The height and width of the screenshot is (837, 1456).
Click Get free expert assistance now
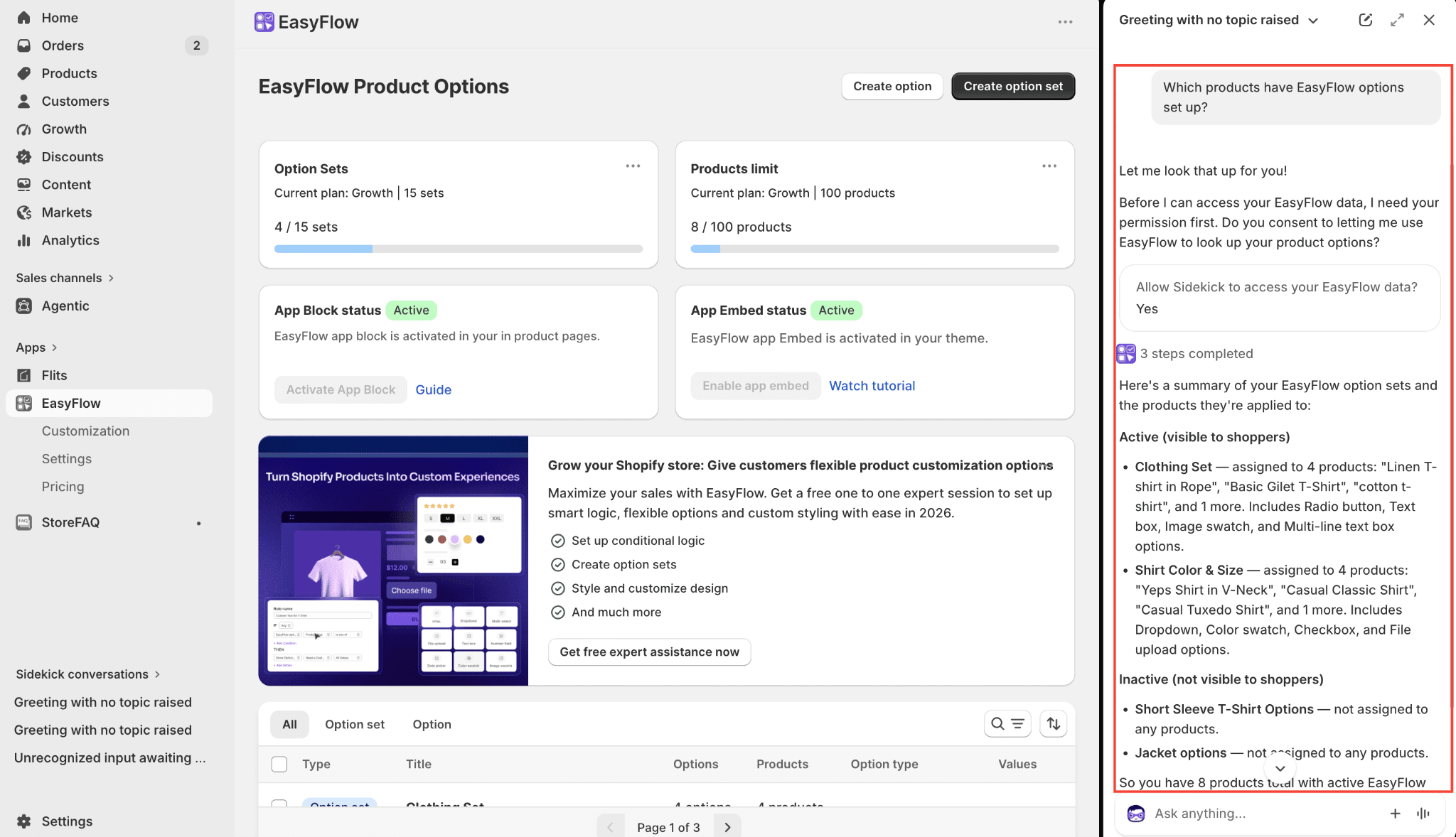click(649, 652)
